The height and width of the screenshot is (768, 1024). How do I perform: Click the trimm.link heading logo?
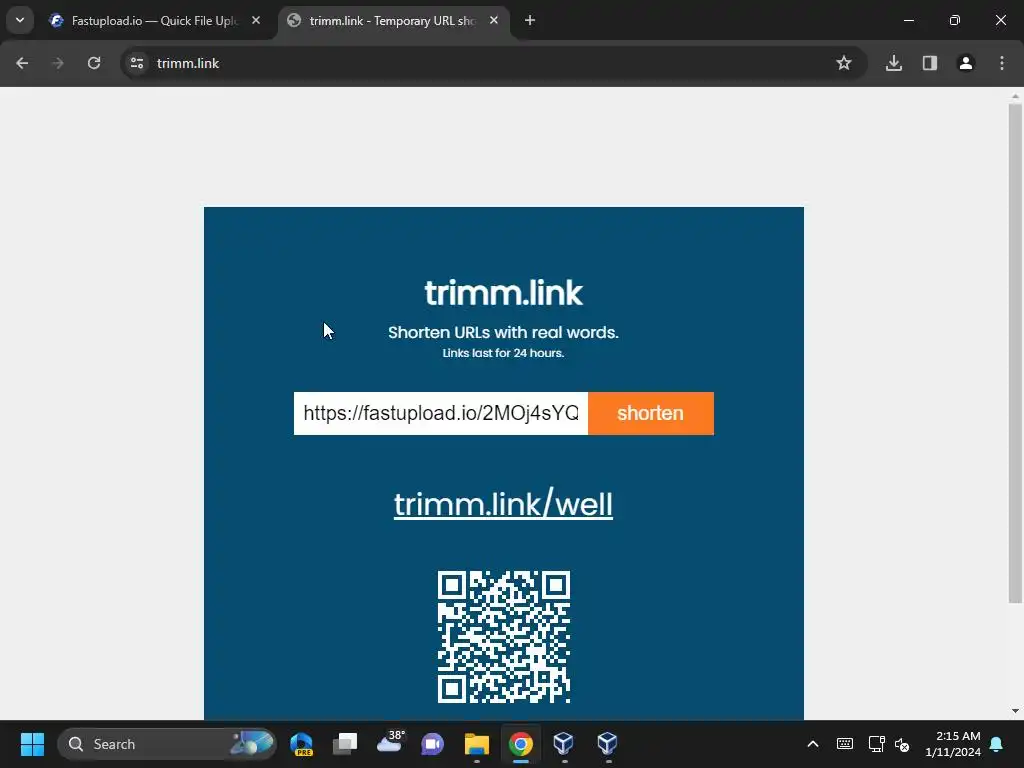(504, 293)
